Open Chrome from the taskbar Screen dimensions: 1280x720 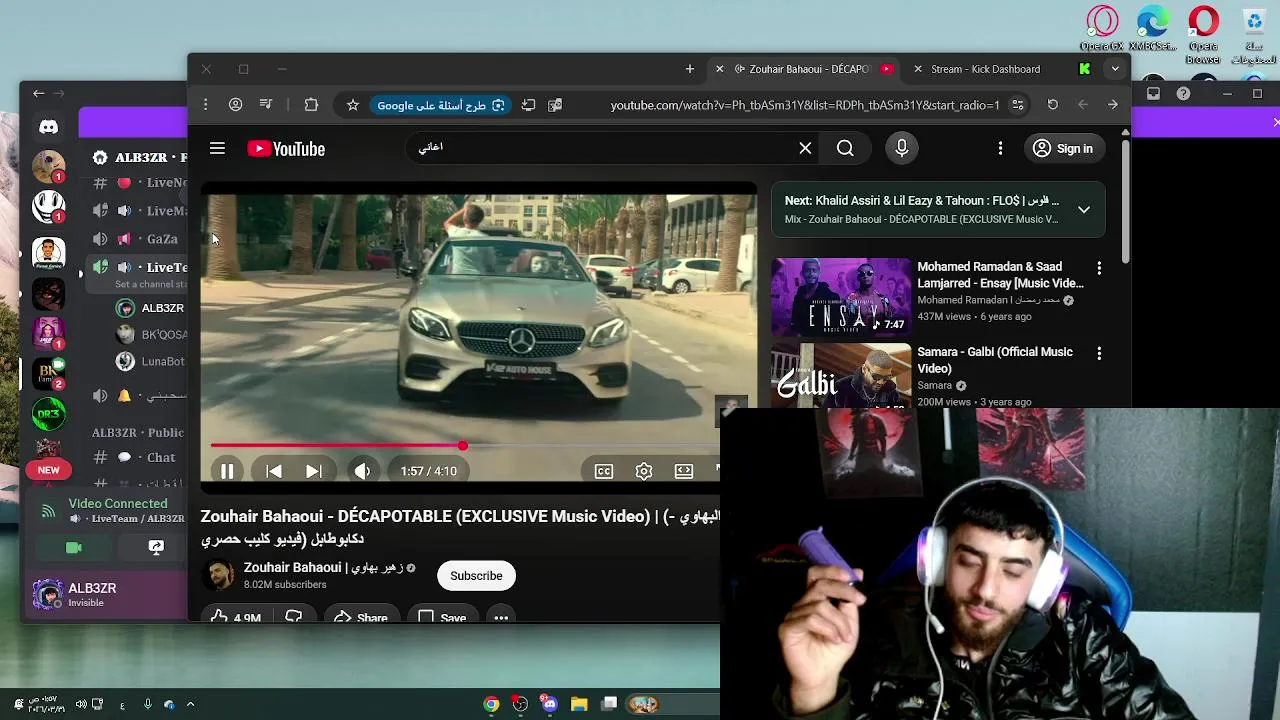tap(491, 704)
